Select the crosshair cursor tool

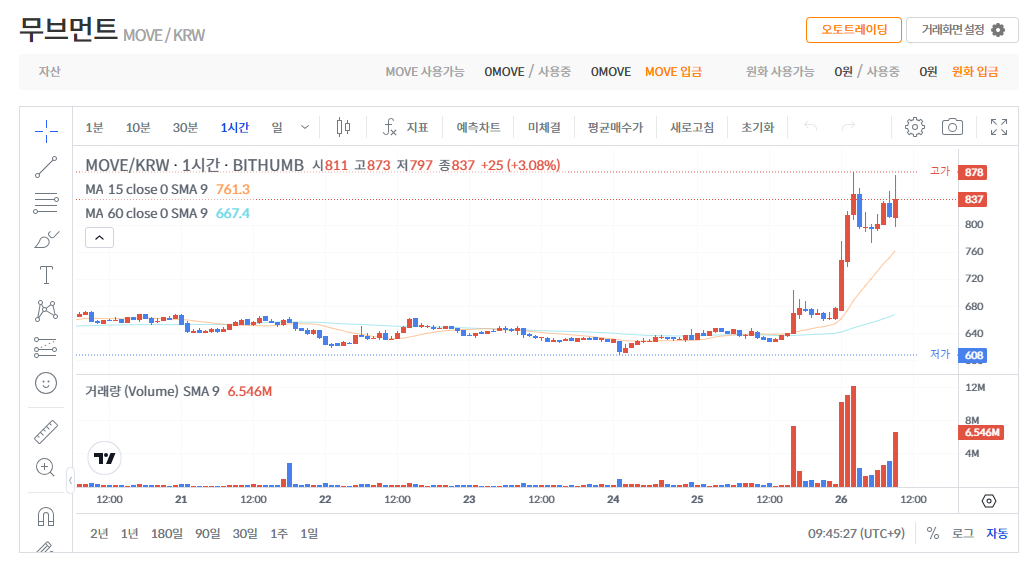(x=46, y=130)
